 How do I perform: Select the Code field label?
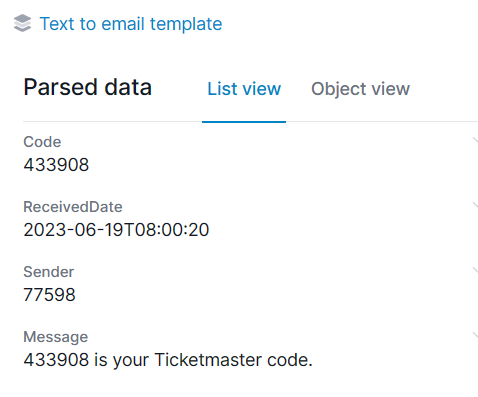point(42,142)
